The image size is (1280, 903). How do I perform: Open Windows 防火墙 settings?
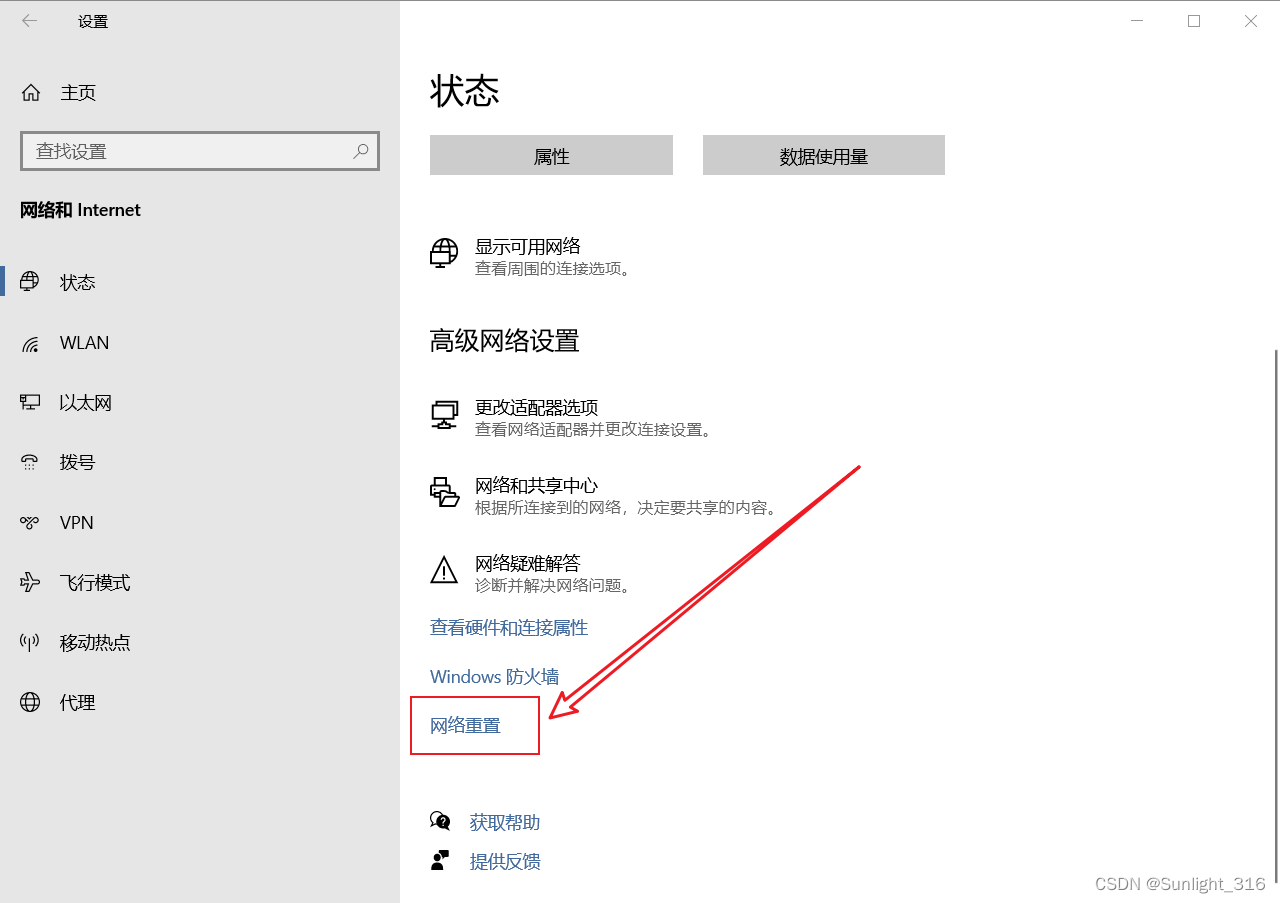(x=493, y=676)
